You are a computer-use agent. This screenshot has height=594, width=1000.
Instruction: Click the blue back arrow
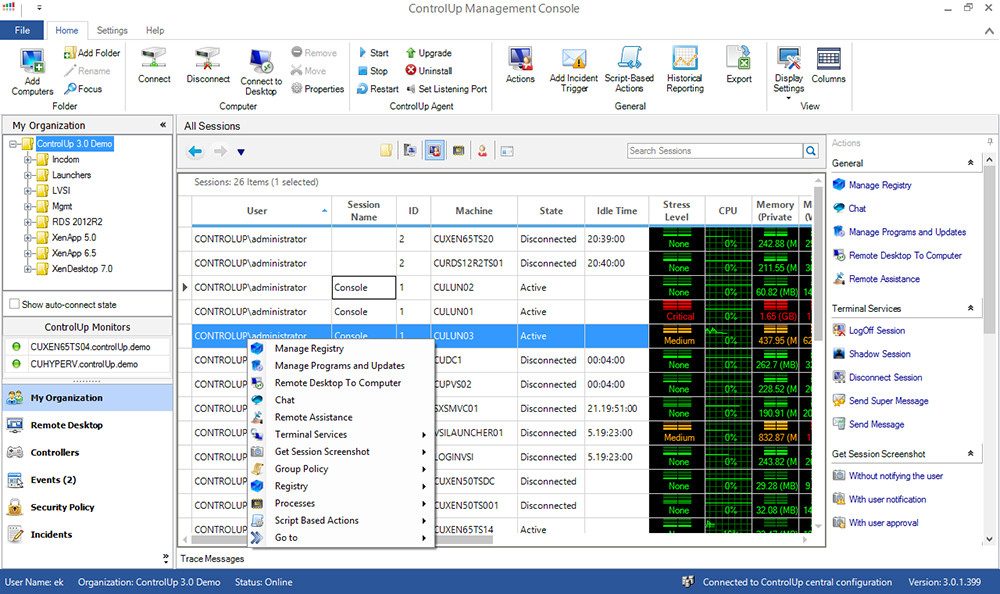(195, 151)
